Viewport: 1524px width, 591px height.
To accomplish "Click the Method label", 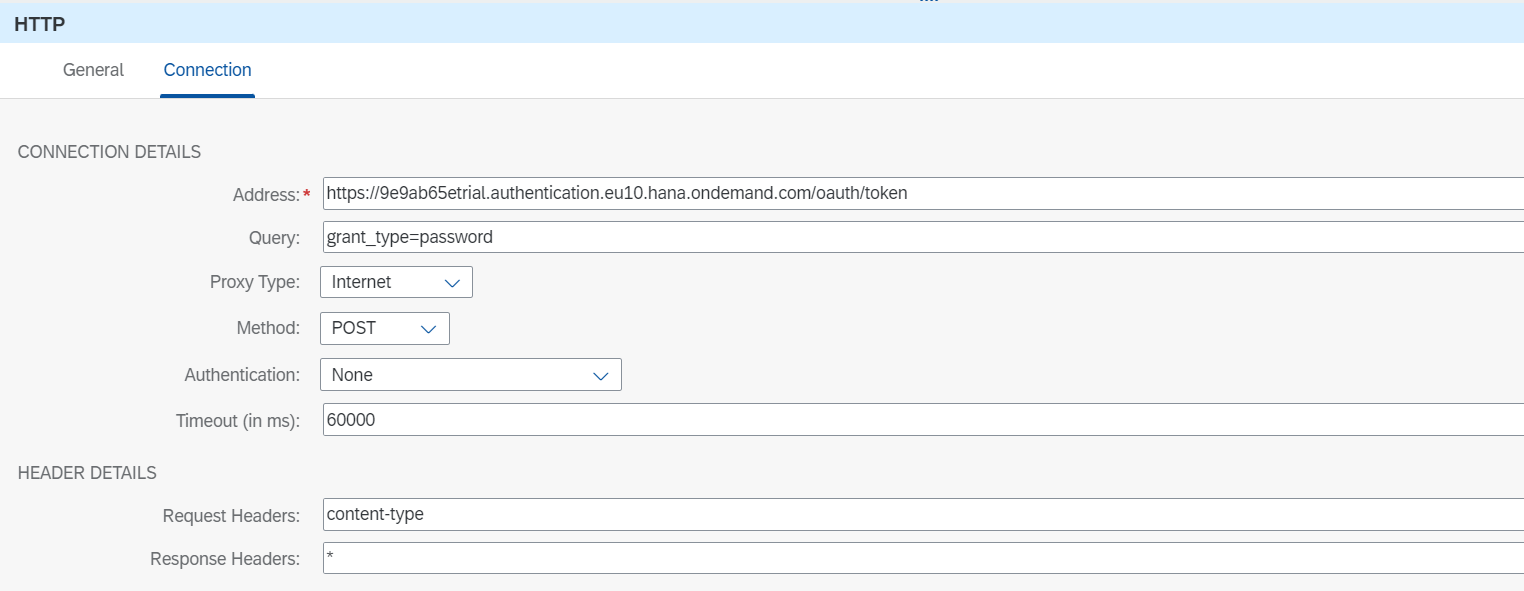I will point(268,328).
